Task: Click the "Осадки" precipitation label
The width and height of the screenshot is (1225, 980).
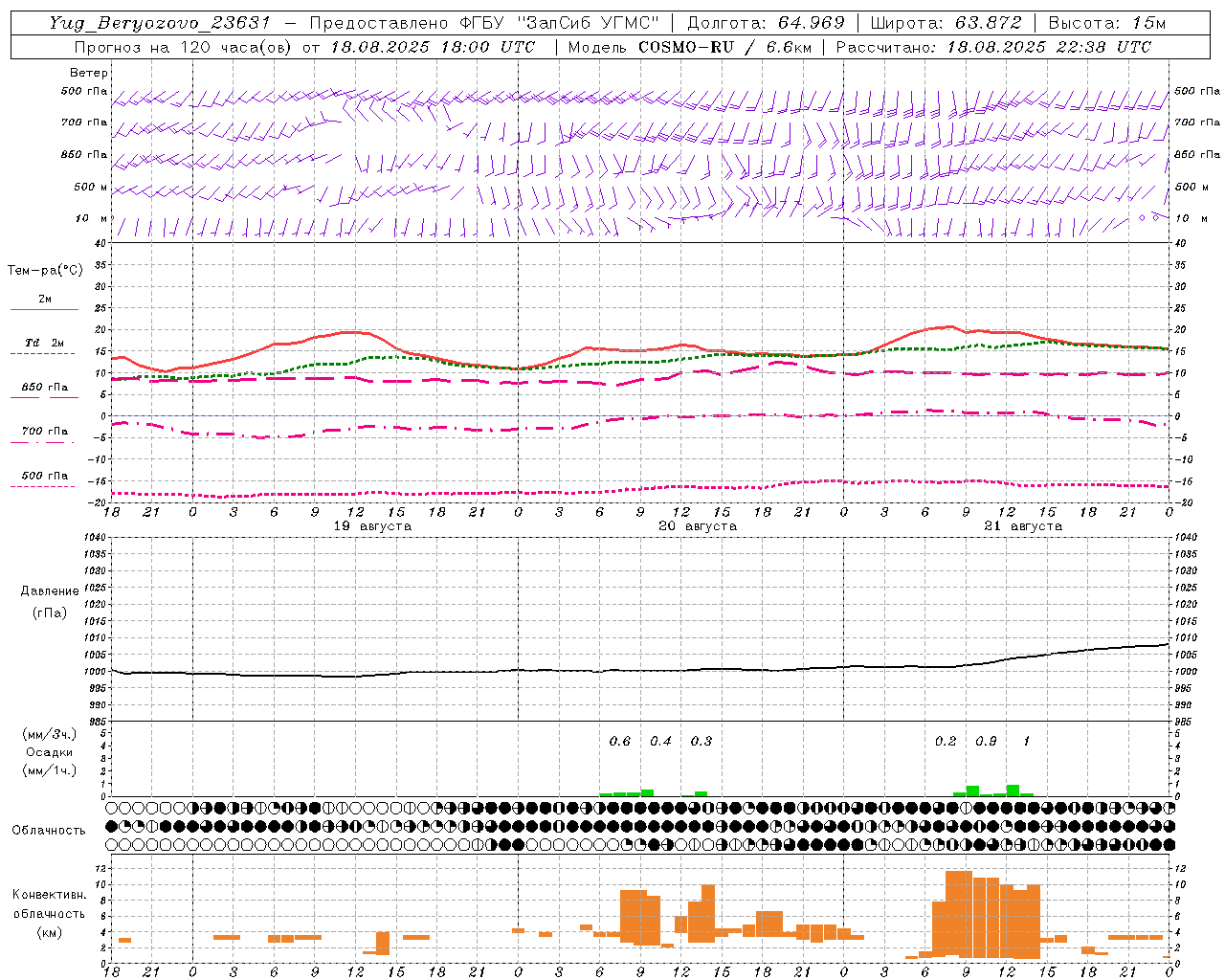Action: point(50,752)
